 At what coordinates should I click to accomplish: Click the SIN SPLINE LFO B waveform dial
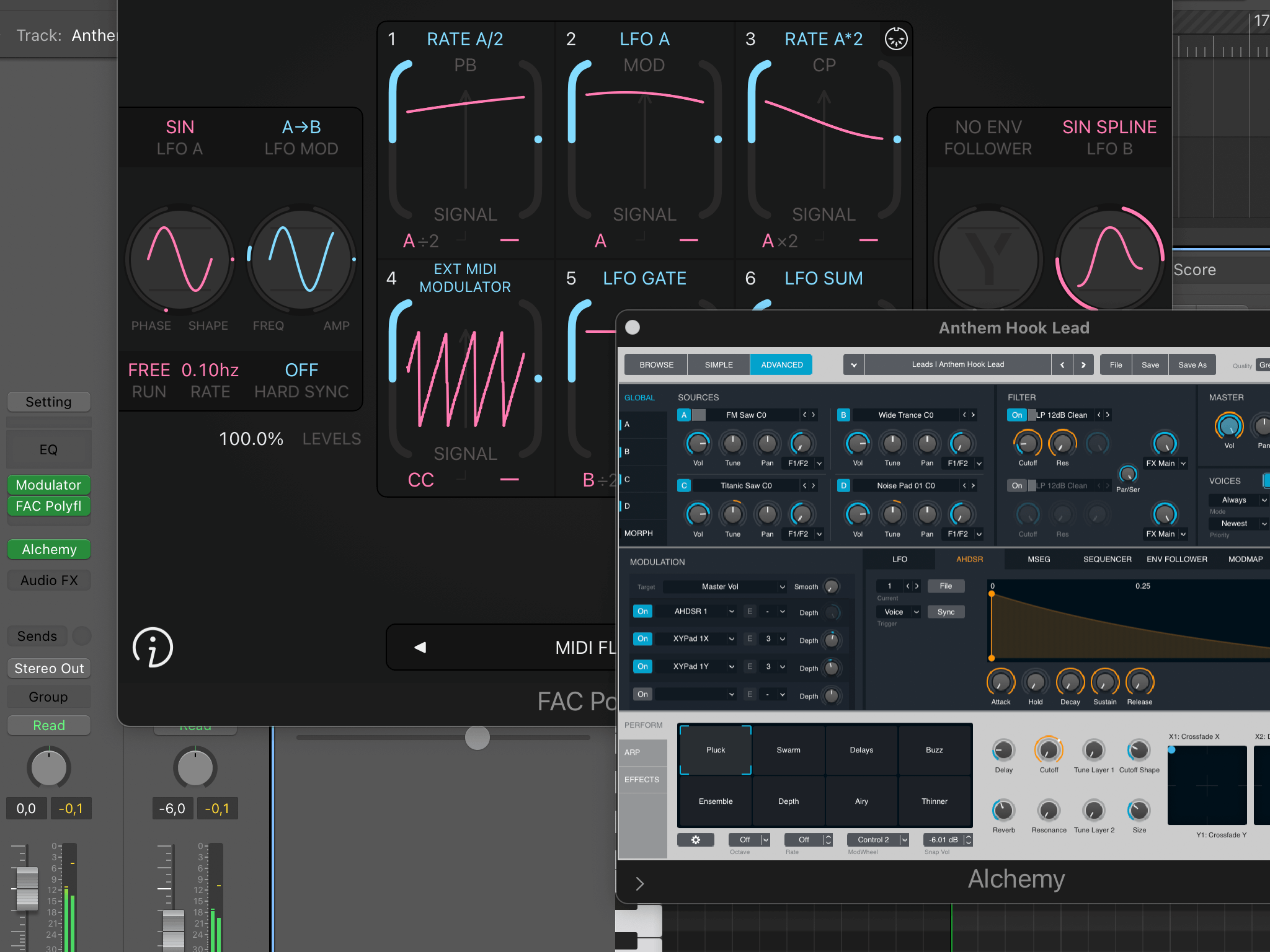1109,259
